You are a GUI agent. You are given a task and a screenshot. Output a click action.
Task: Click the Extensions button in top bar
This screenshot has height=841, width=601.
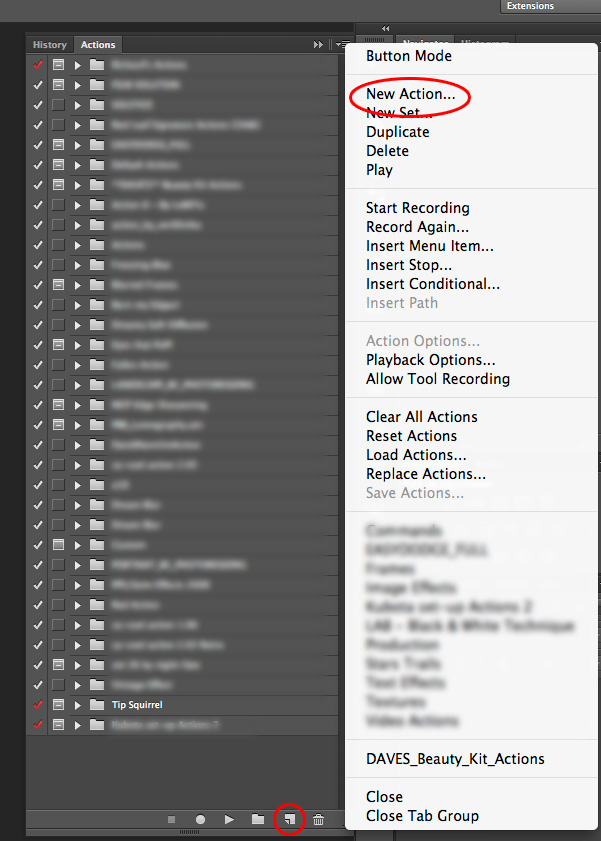(x=550, y=6)
